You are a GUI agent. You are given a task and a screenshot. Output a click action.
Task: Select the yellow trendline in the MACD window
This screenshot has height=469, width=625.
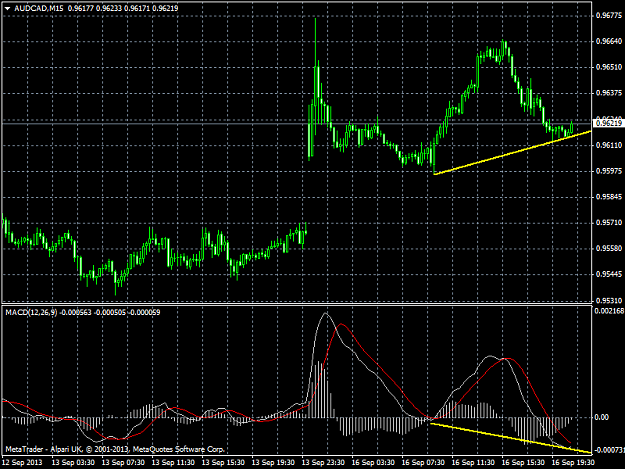tap(511, 438)
